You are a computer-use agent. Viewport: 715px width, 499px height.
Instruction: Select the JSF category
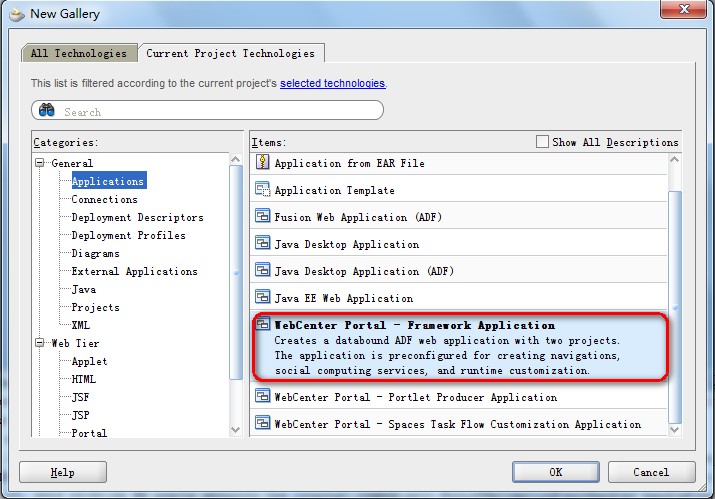point(80,397)
